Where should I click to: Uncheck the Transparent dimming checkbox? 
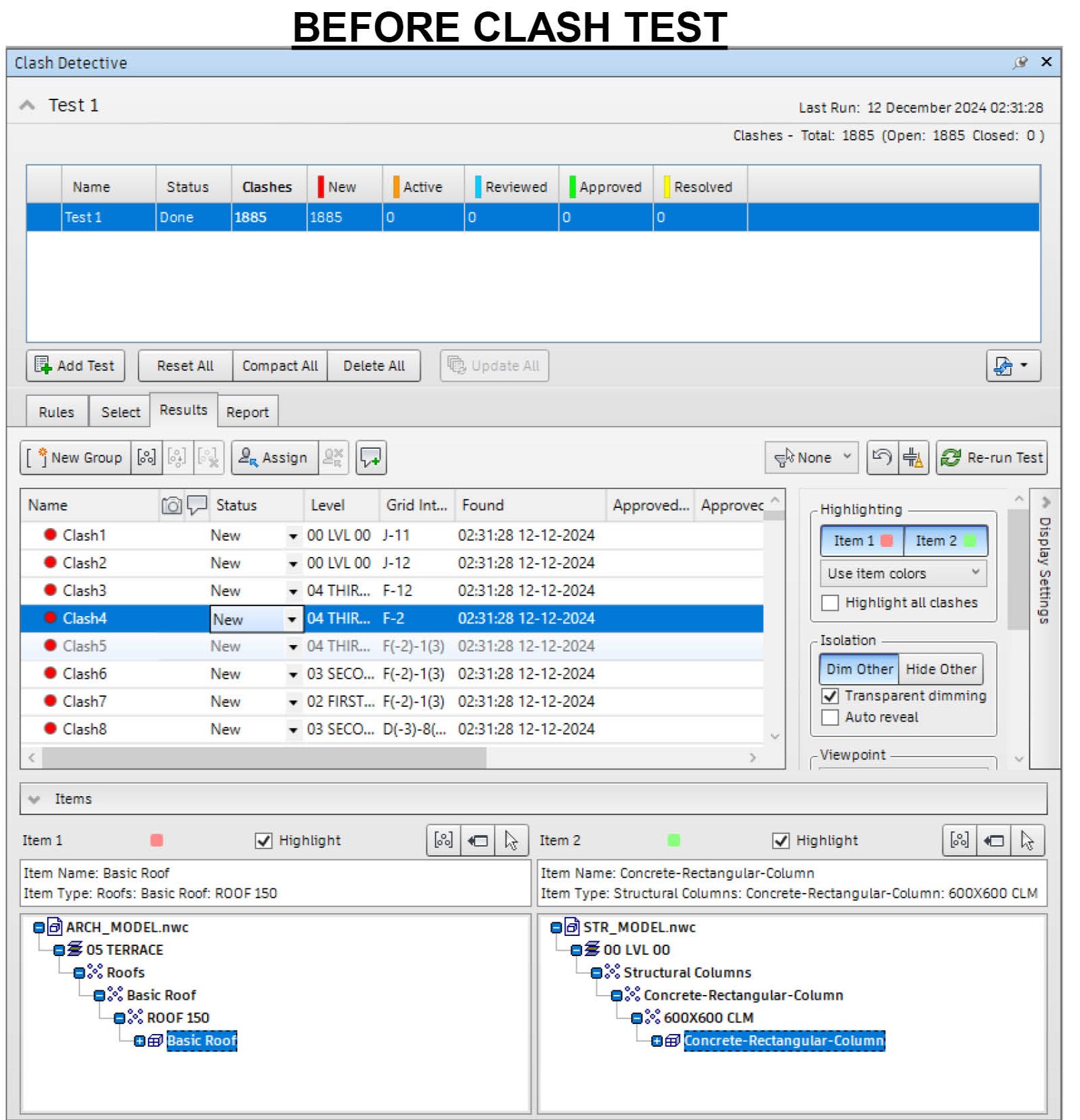point(831,696)
